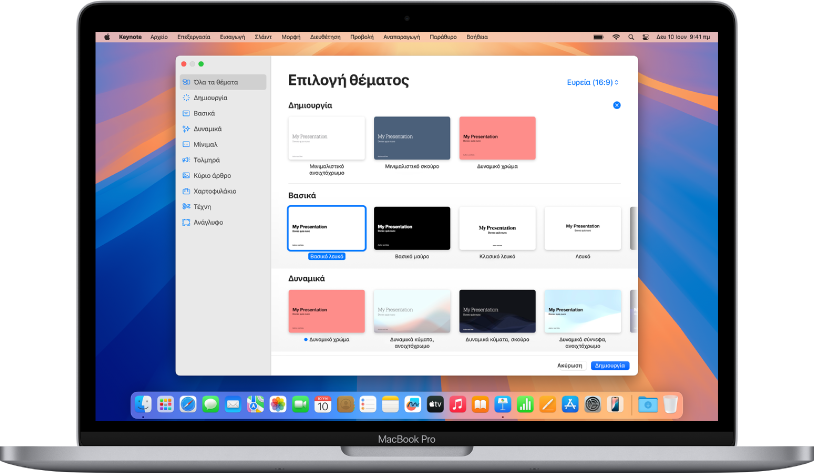Open Books from the Dock
Image resolution: width=814 pixels, height=473 pixels.
(x=480, y=404)
